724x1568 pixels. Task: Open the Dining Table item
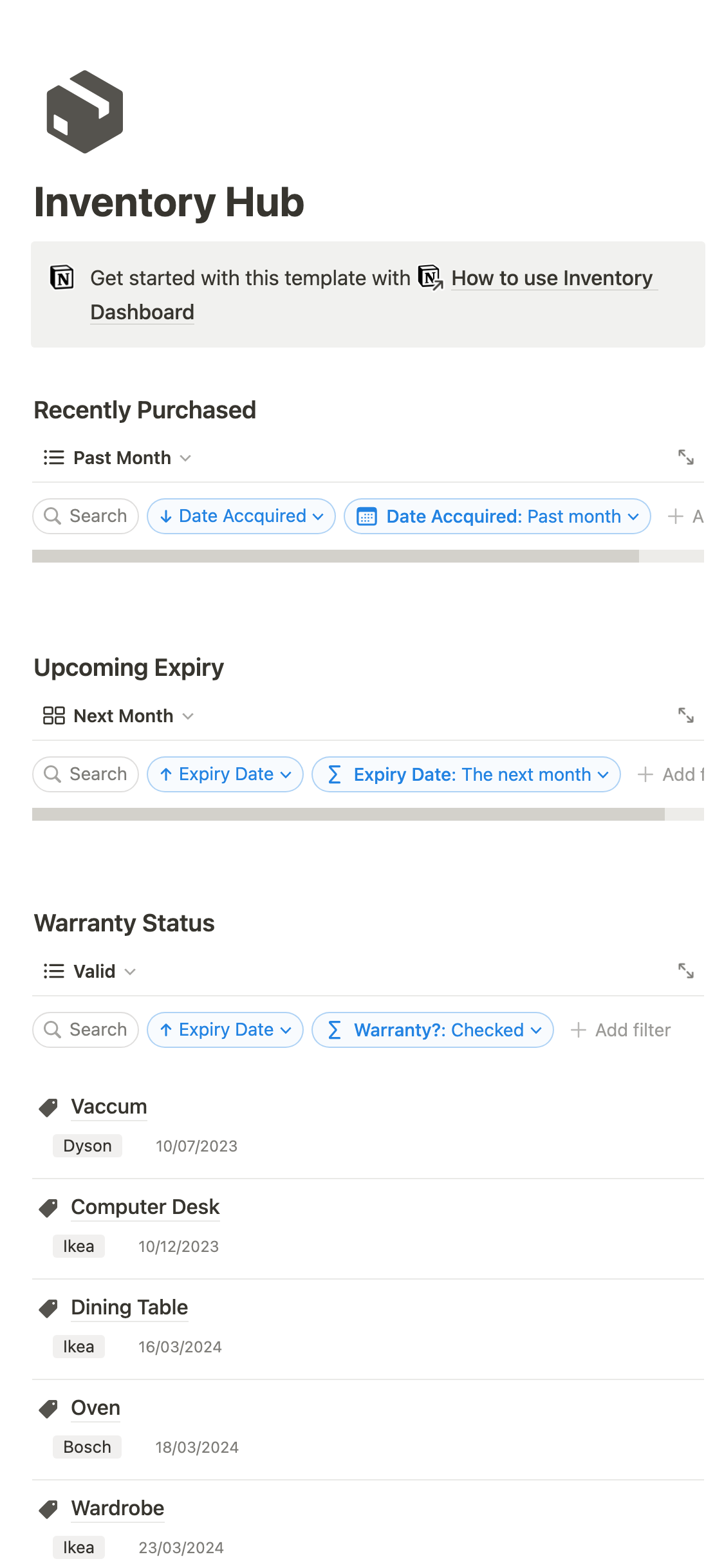pos(129,1307)
